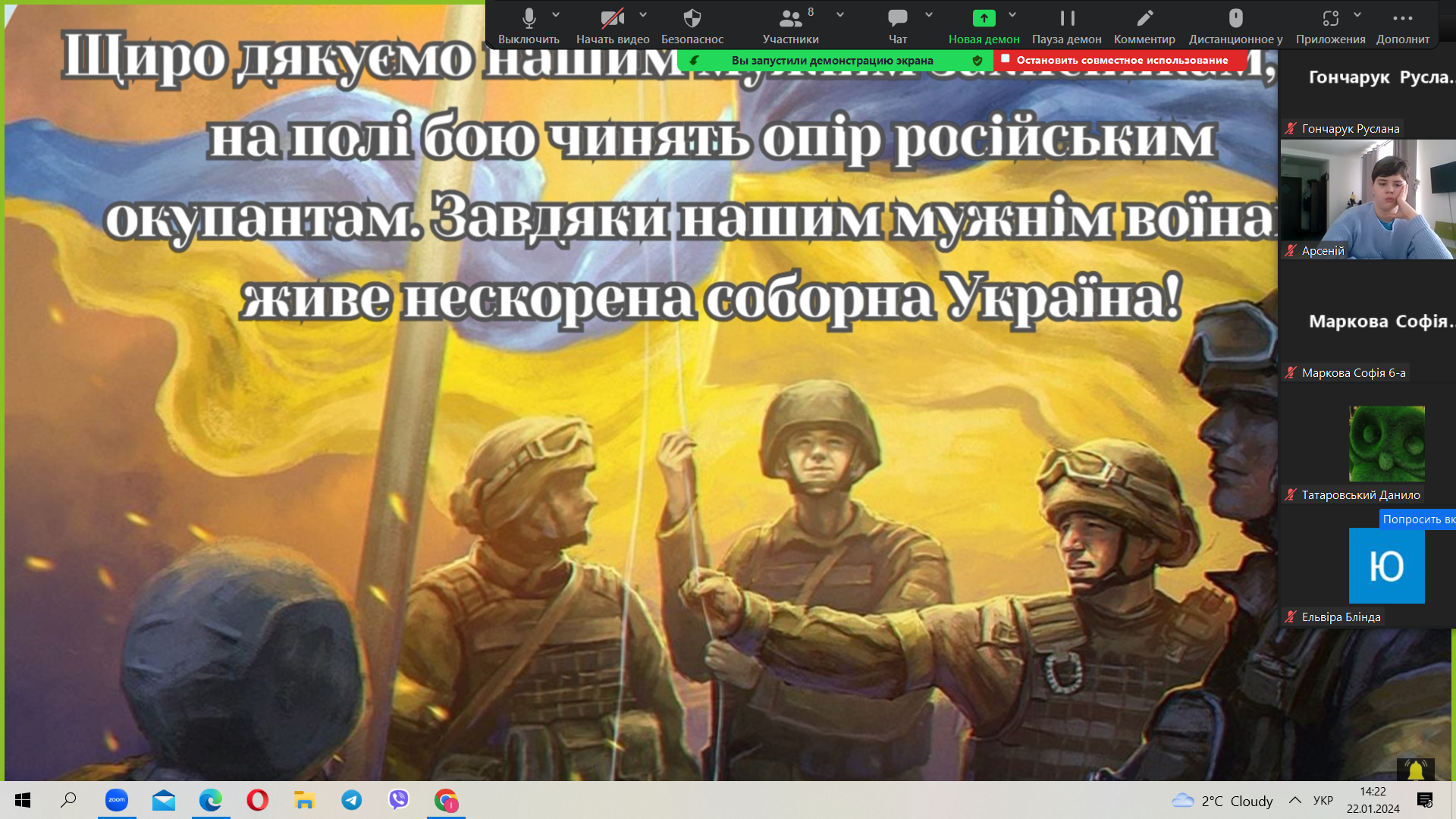
Task: Switch to Zoom in the taskbar
Action: pos(116,800)
